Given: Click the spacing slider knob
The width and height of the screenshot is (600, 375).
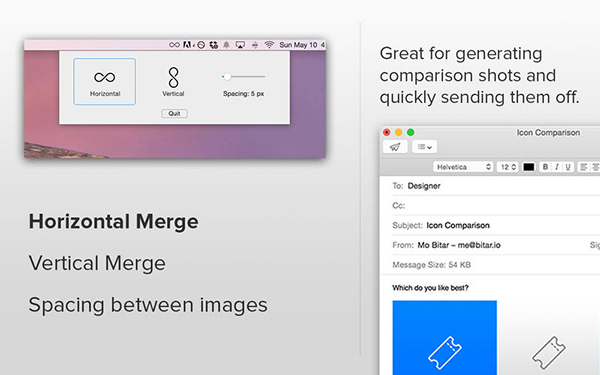Looking at the screenshot, I should tap(227, 77).
